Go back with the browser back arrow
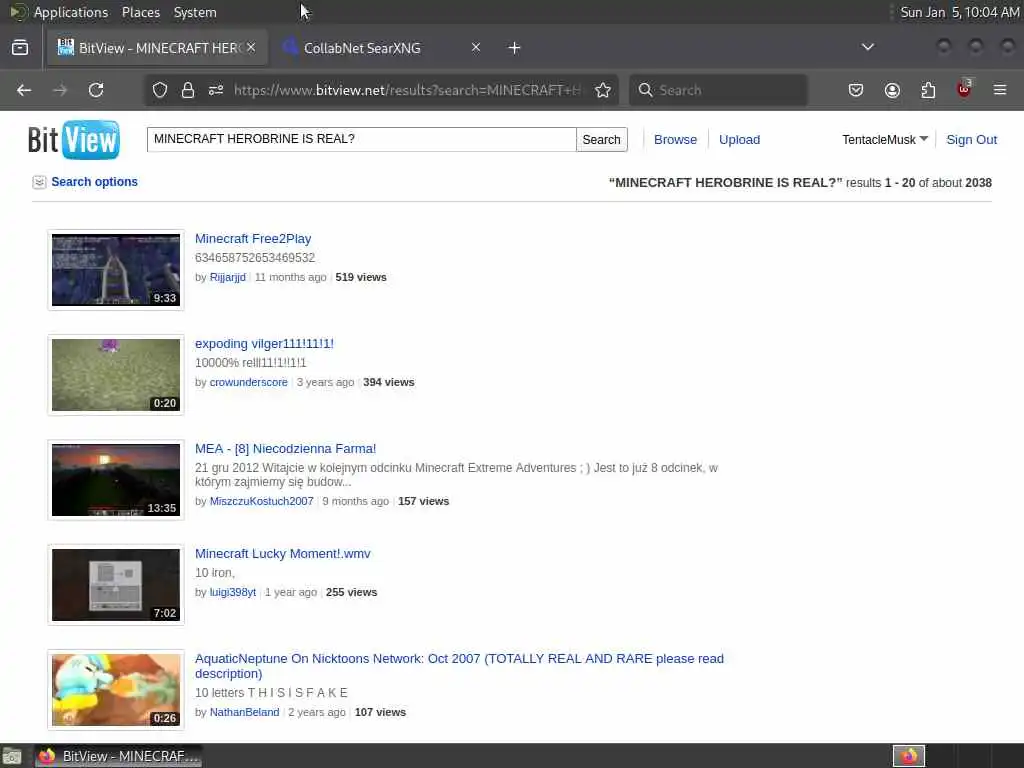 [24, 90]
